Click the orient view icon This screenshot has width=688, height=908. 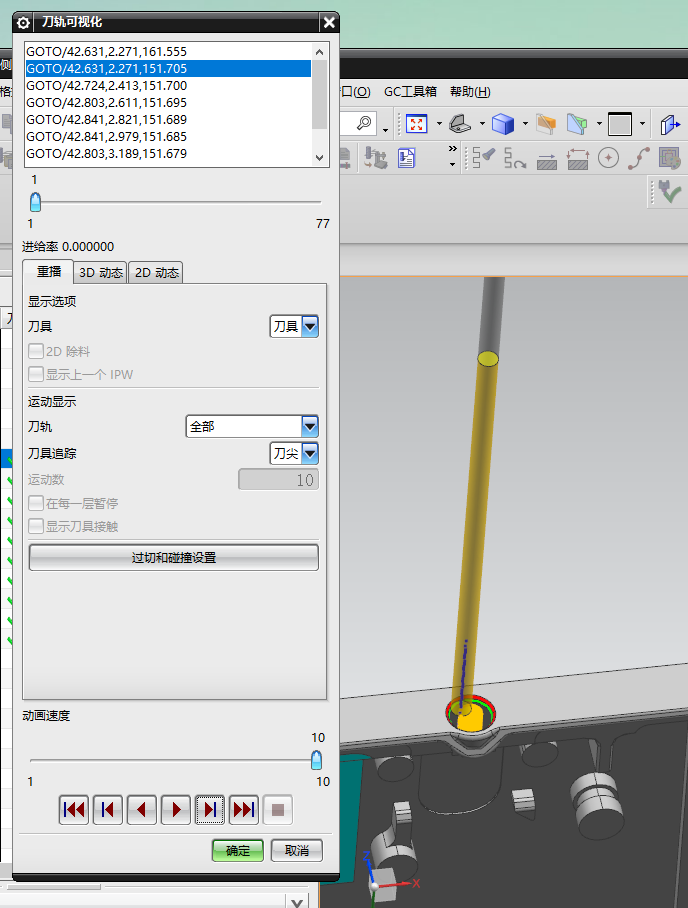(x=460, y=123)
